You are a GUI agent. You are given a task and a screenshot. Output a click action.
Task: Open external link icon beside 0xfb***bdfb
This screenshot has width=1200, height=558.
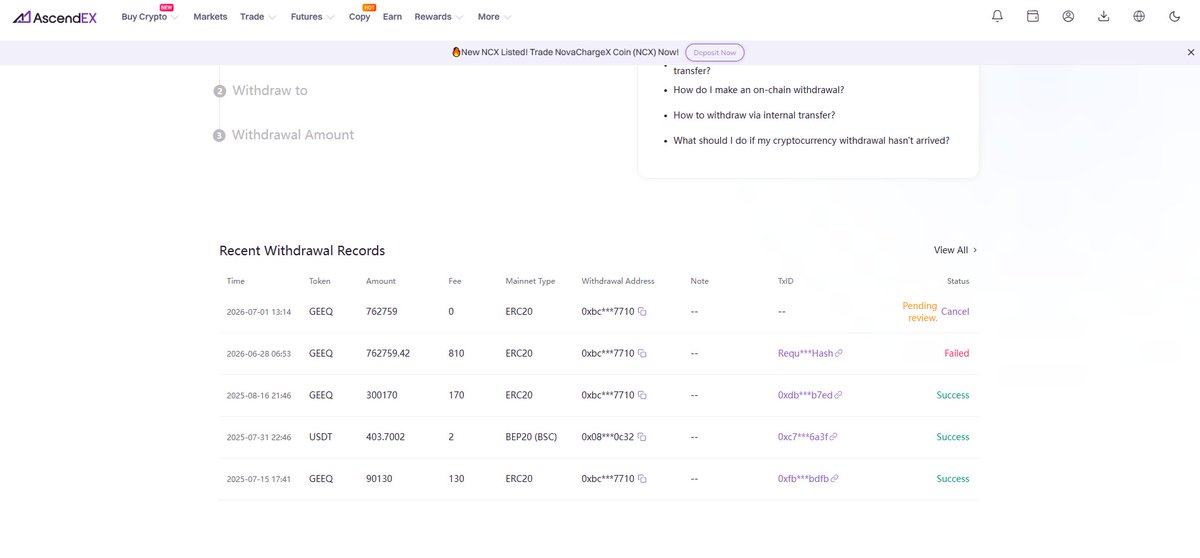tap(835, 480)
